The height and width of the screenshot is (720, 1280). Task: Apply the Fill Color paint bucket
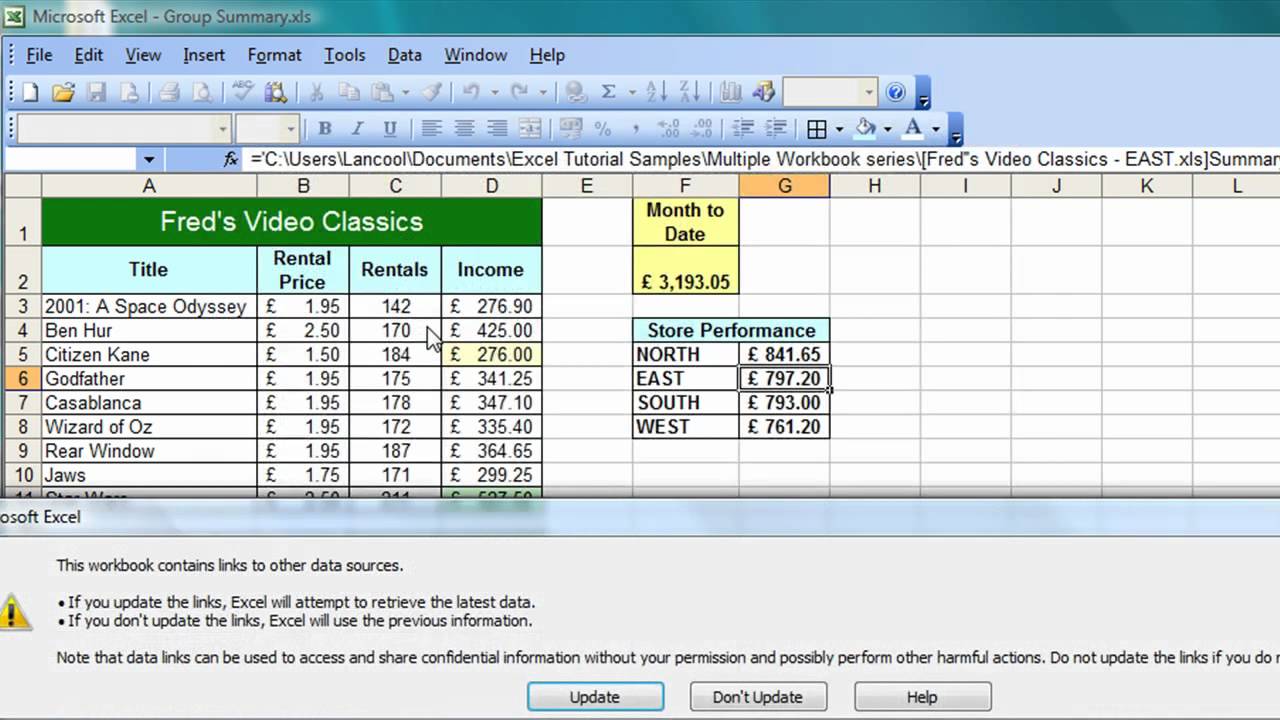(866, 129)
